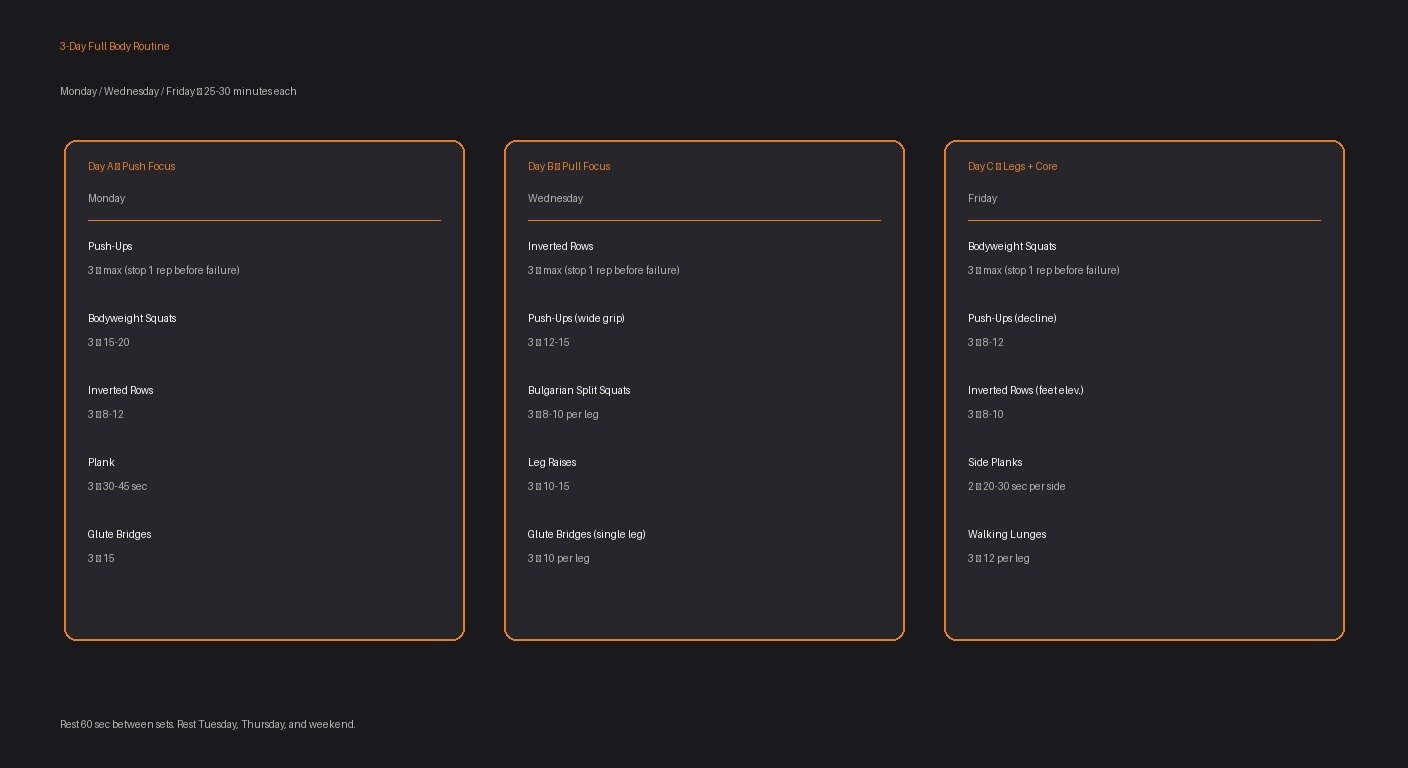The width and height of the screenshot is (1408, 768).
Task: Click the 'Side Planks' exercise
Action: pyautogui.click(x=995, y=462)
